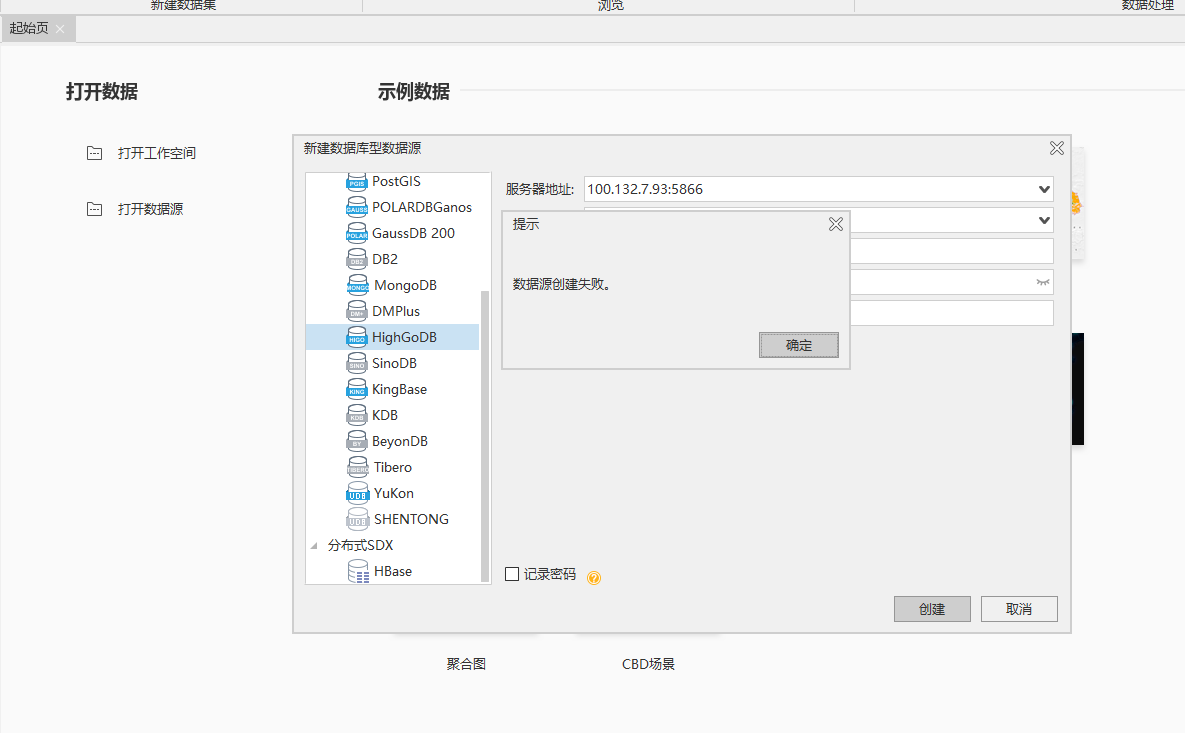Close the 提示 message dialog
Image resolution: width=1185 pixels, height=733 pixels.
(x=835, y=224)
